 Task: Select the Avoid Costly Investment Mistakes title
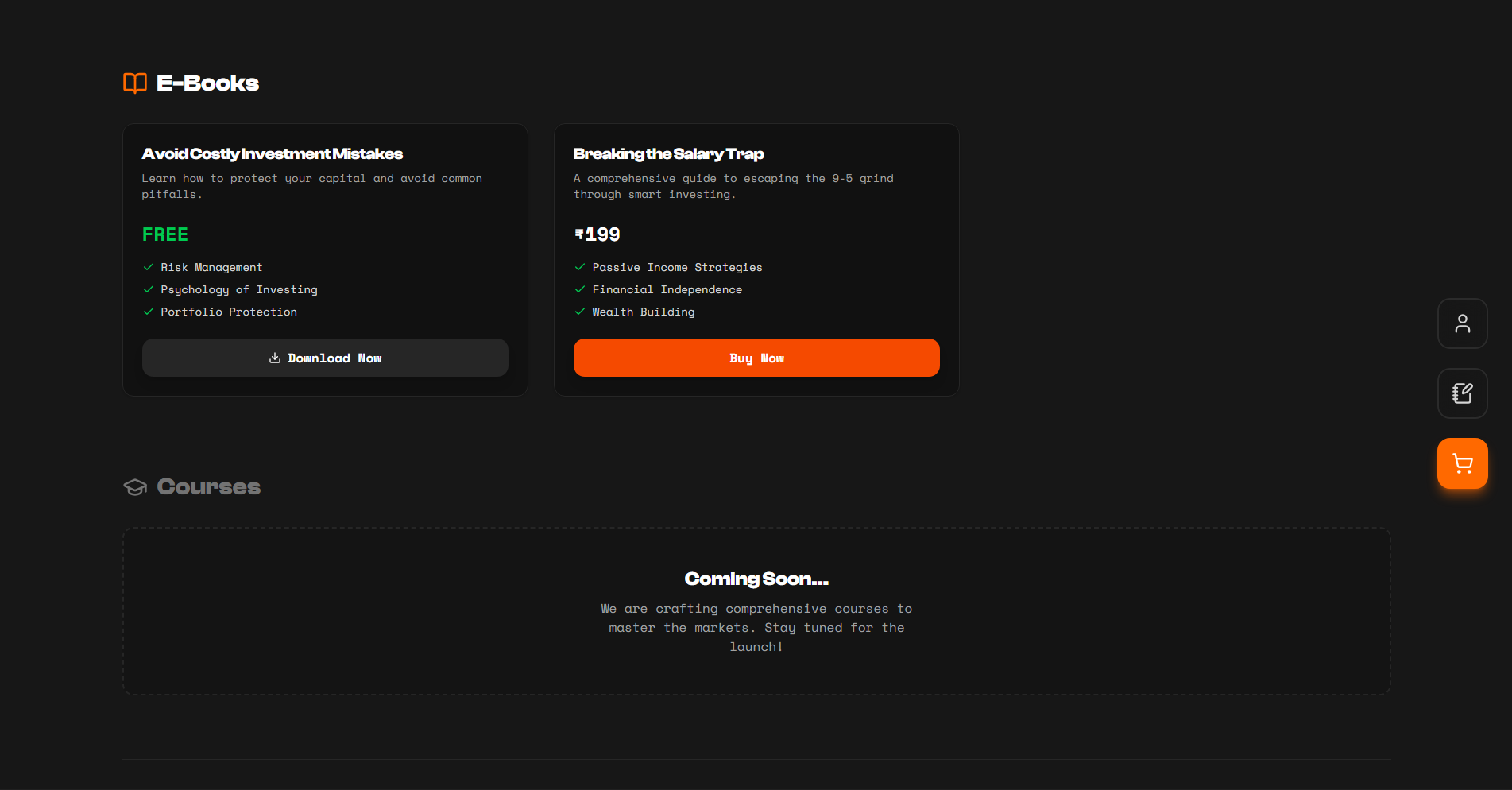273,154
